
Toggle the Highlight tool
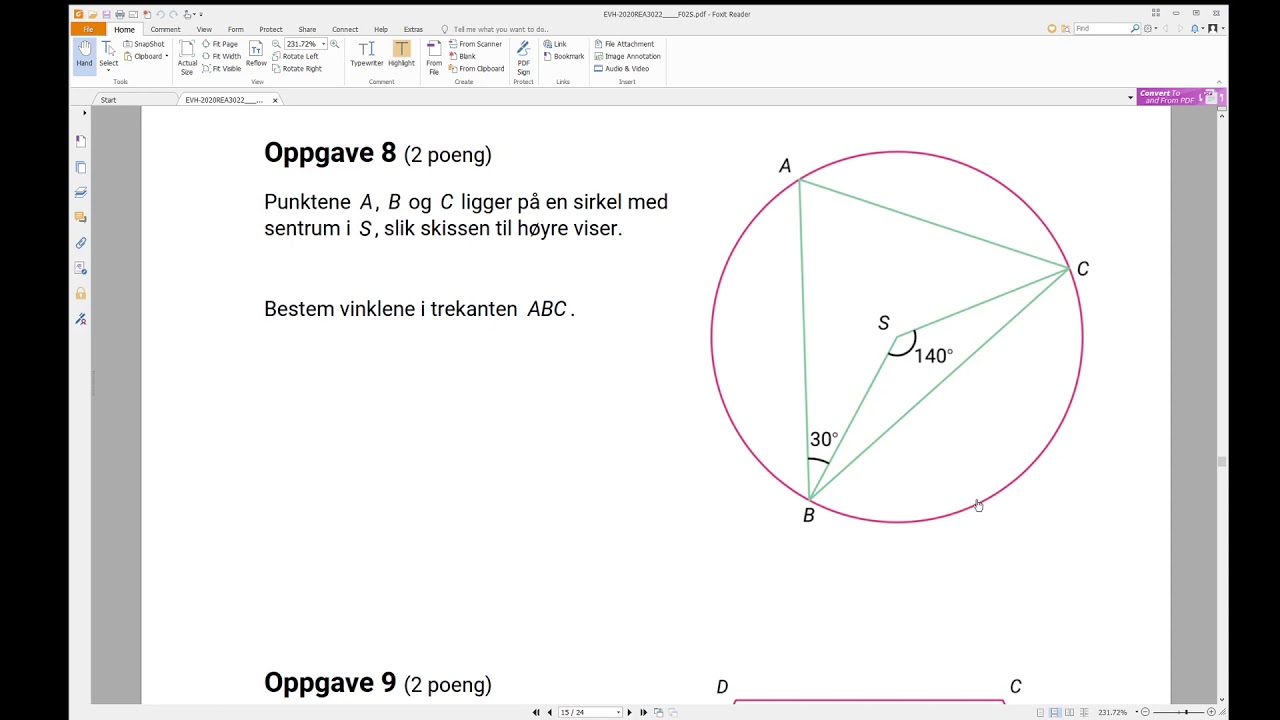pyautogui.click(x=401, y=54)
